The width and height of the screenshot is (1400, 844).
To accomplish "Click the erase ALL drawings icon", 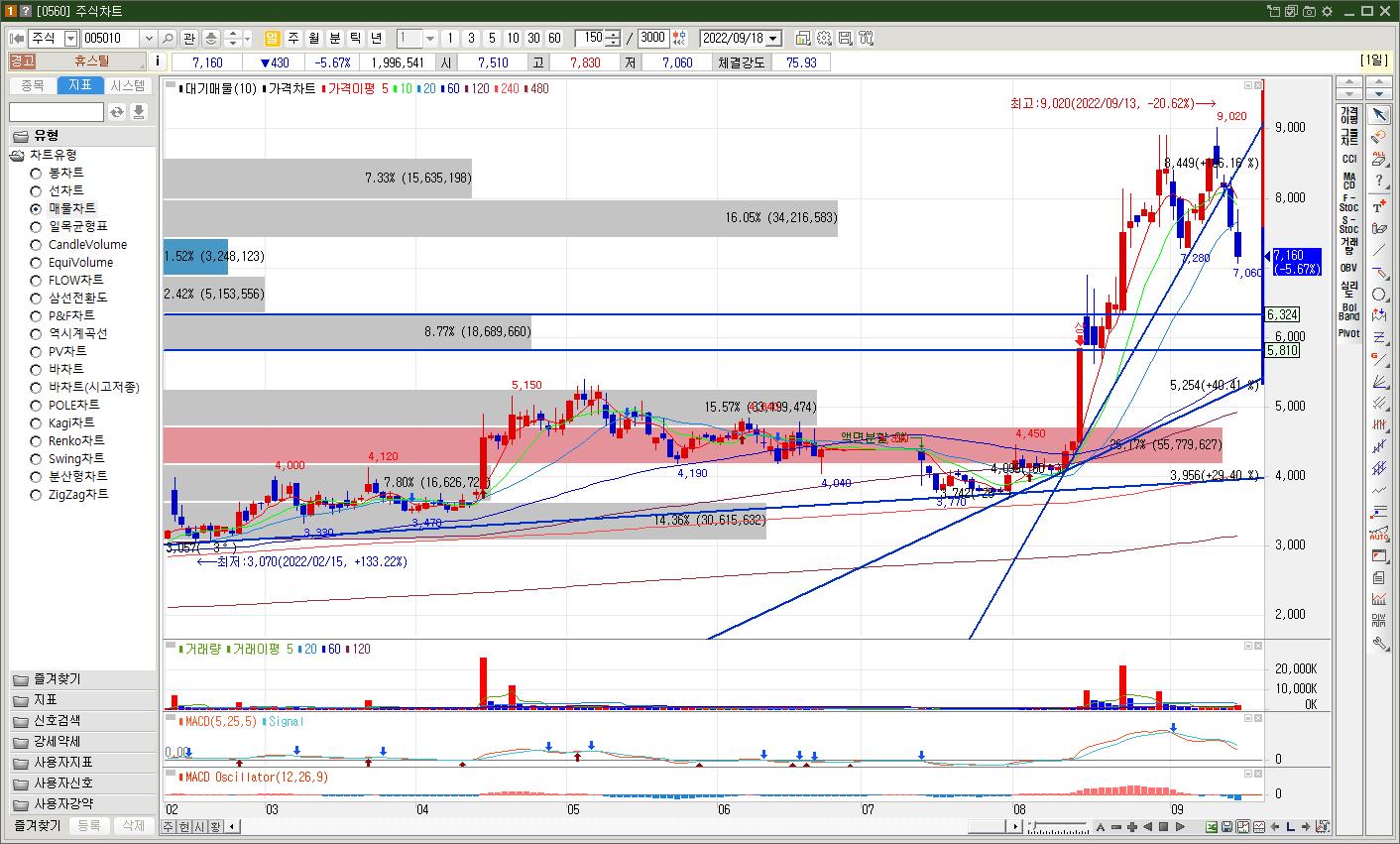I will 1379,159.
